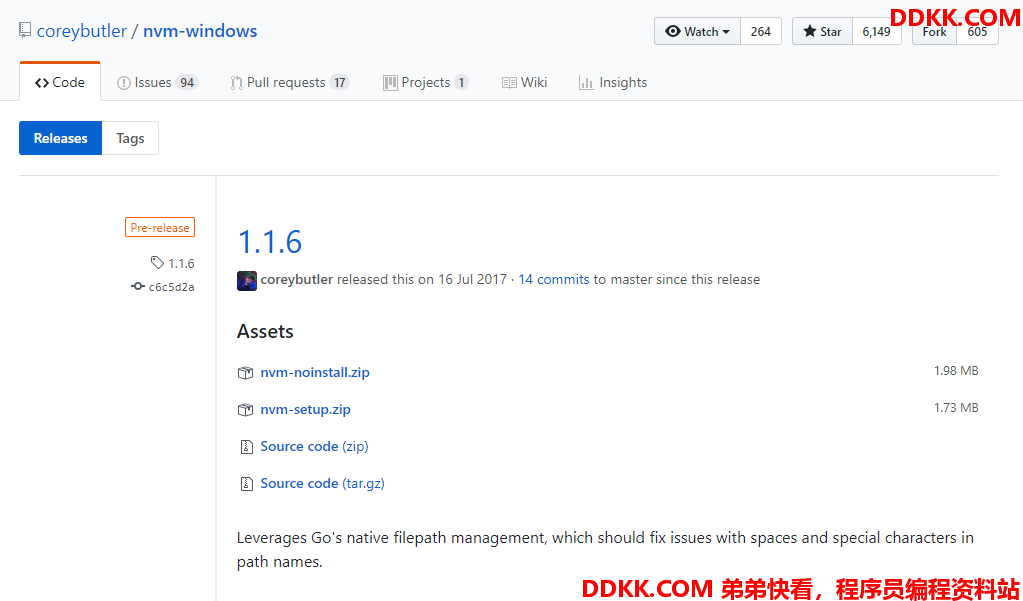Screen dimensions: 1023x601
Task: Switch to the Tags view
Action: pyautogui.click(x=130, y=138)
